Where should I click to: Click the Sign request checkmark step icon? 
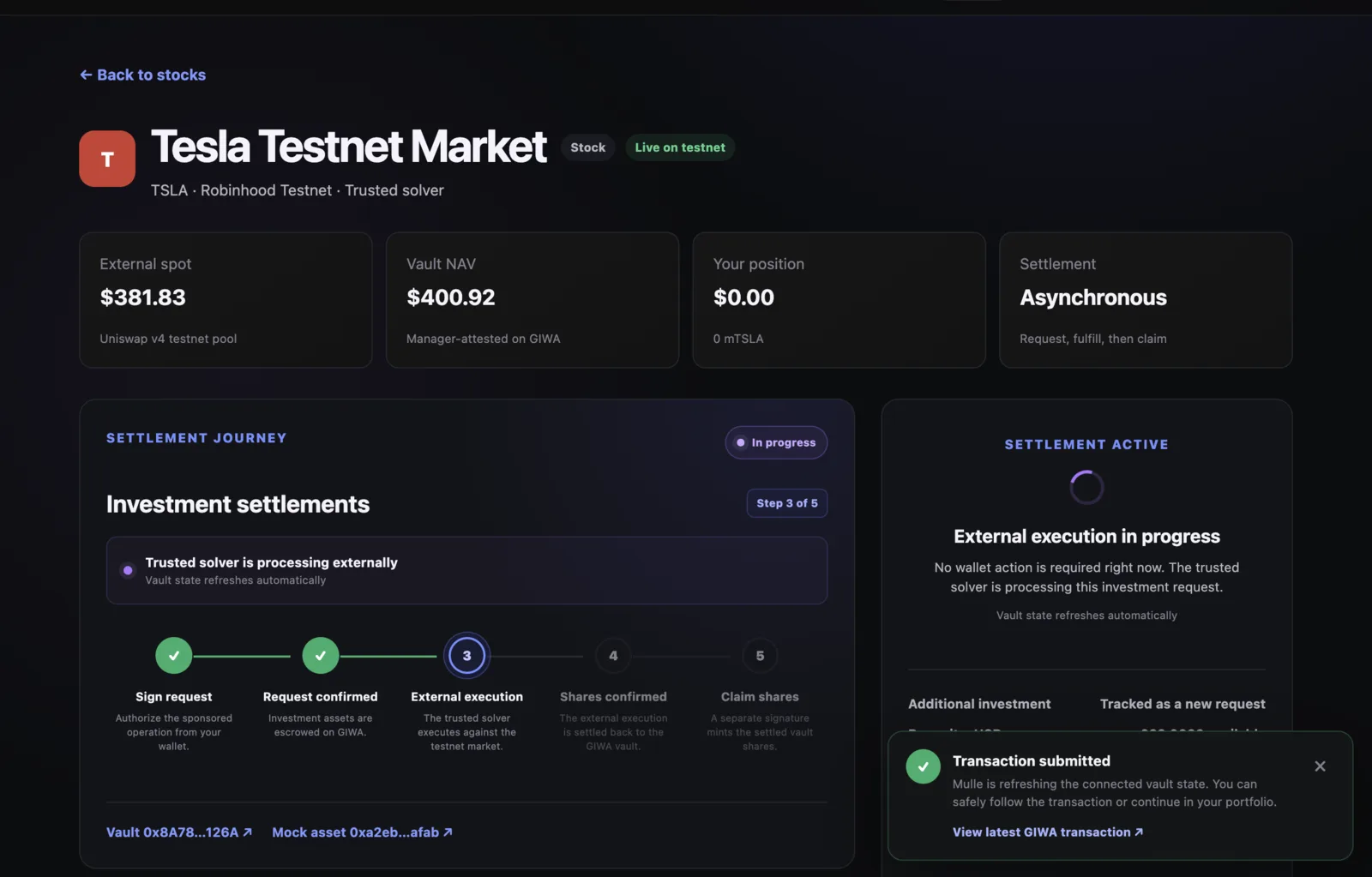point(174,656)
